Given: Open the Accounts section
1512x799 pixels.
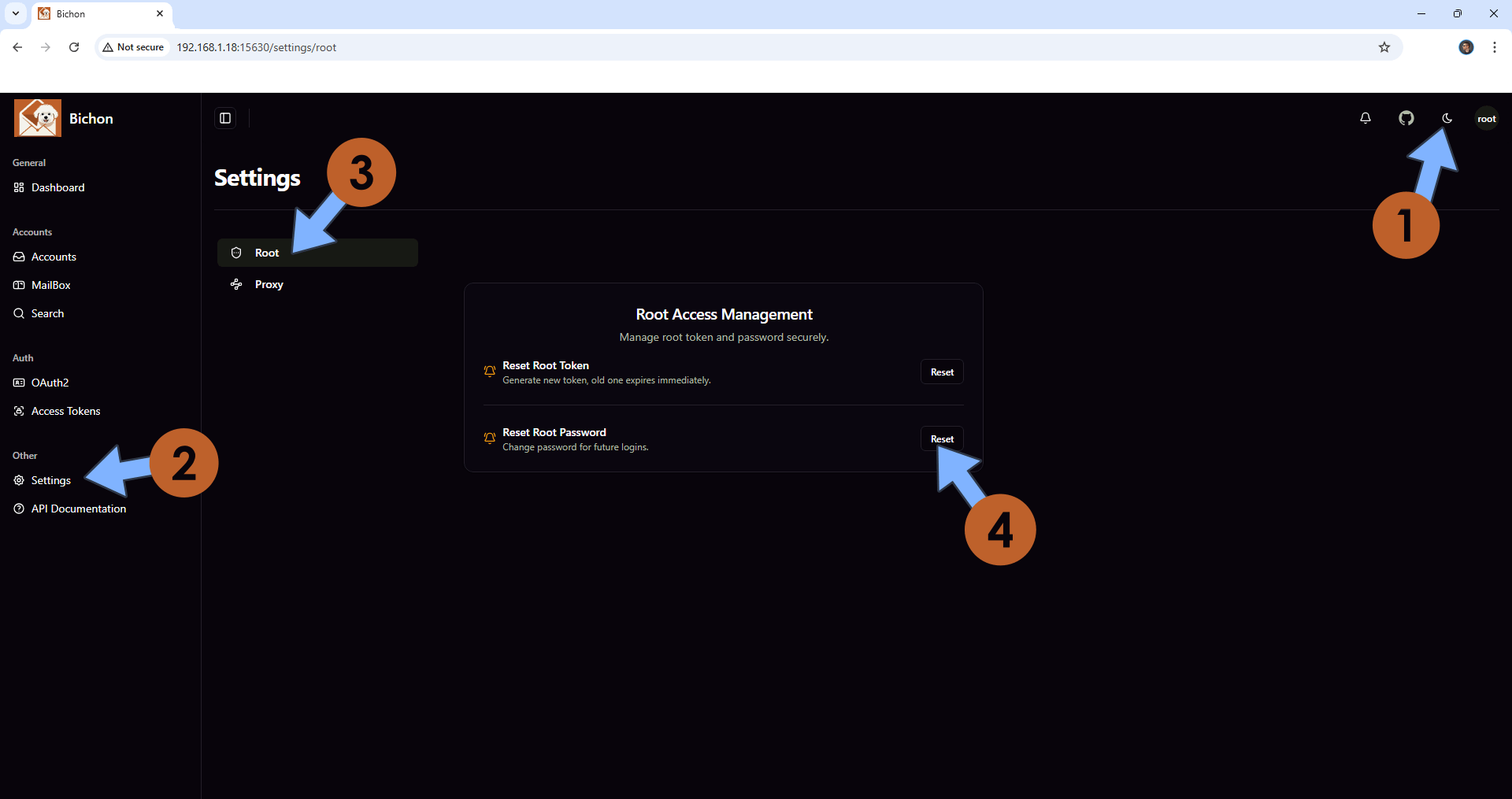Looking at the screenshot, I should click(x=54, y=257).
